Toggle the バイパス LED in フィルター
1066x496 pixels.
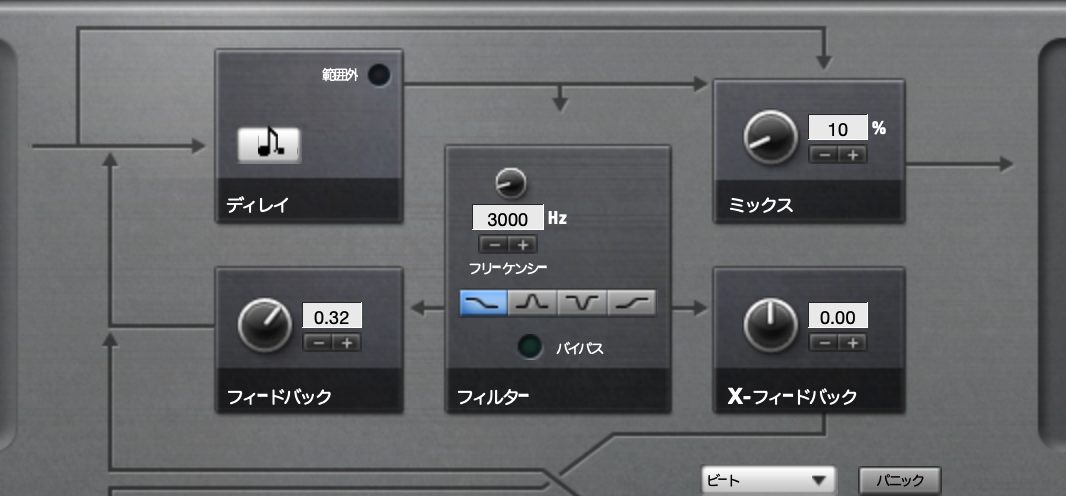tap(530, 347)
